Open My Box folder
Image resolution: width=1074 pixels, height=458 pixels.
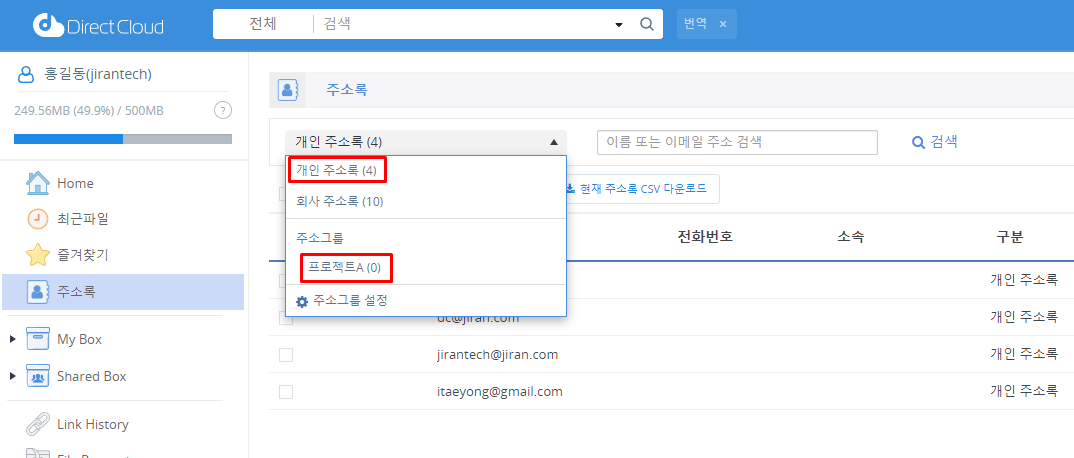tap(79, 340)
